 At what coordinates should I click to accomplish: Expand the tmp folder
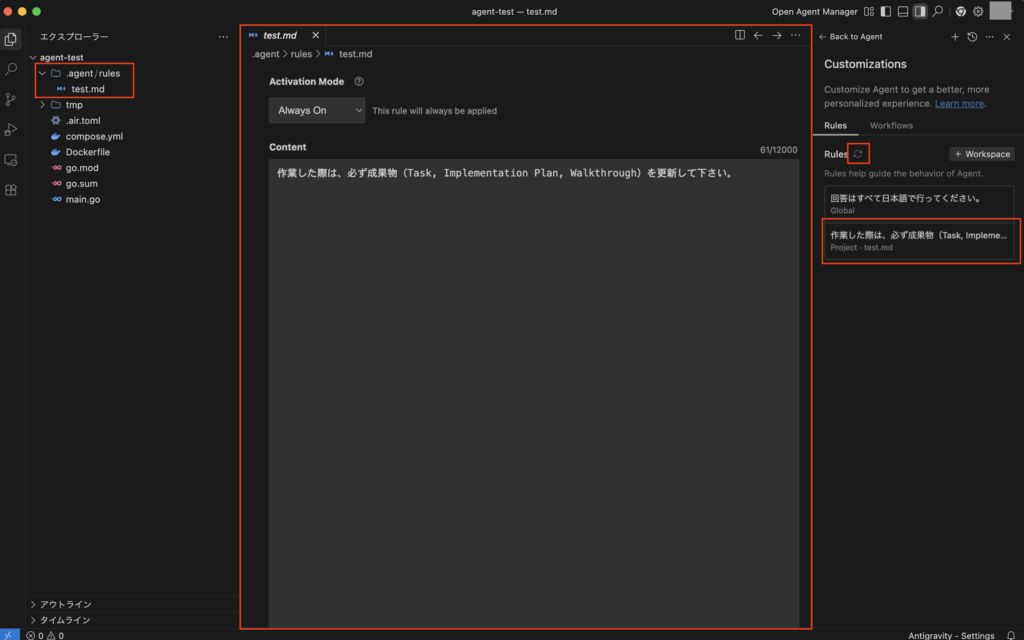pyautogui.click(x=74, y=105)
